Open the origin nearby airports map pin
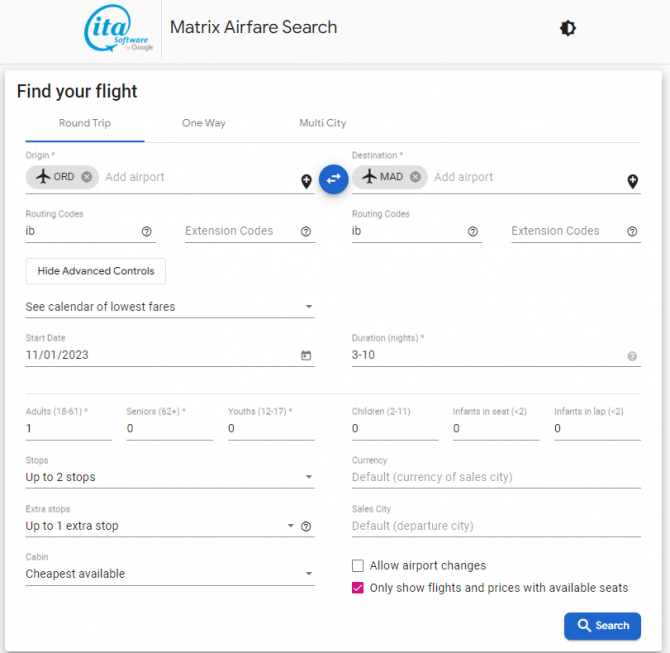The image size is (670, 653). click(x=306, y=181)
